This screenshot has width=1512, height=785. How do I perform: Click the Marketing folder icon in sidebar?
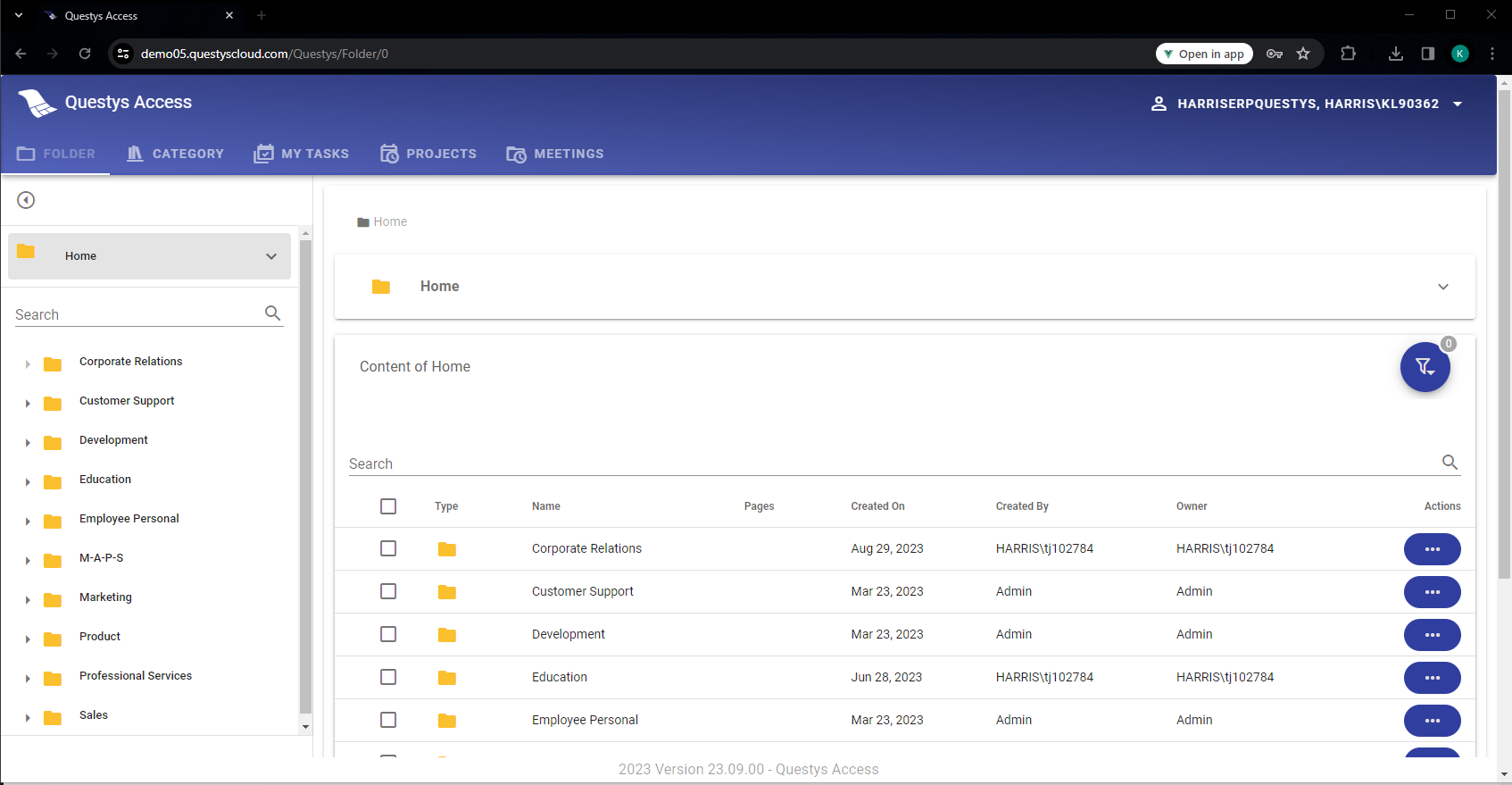(x=53, y=600)
